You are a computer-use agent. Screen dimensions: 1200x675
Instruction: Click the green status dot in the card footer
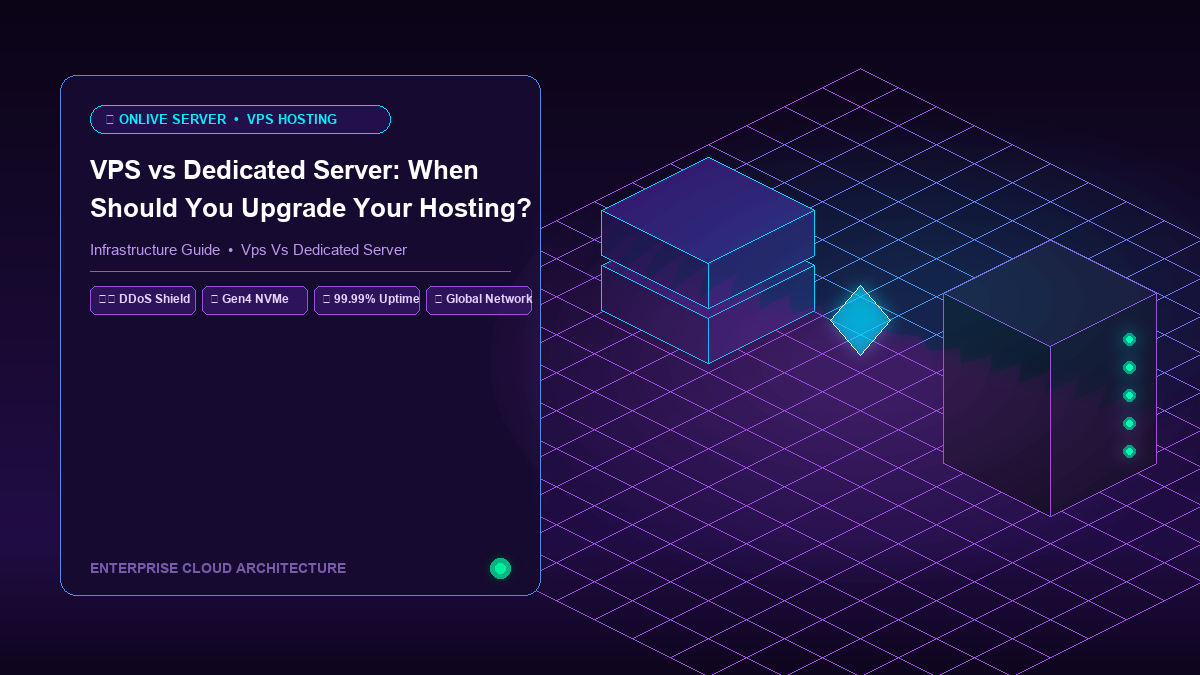(500, 568)
